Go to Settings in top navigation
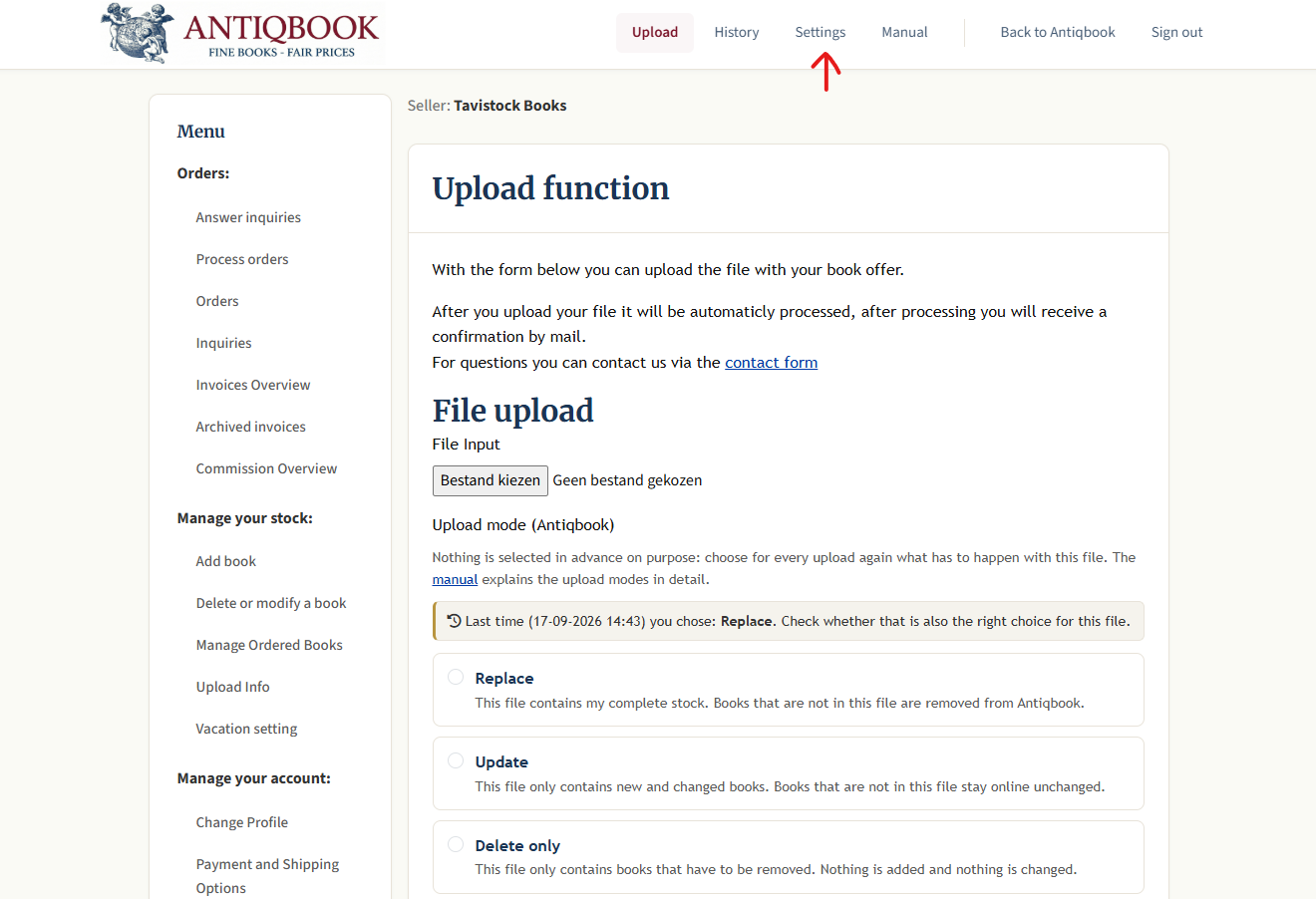The image size is (1316, 899). point(821,32)
